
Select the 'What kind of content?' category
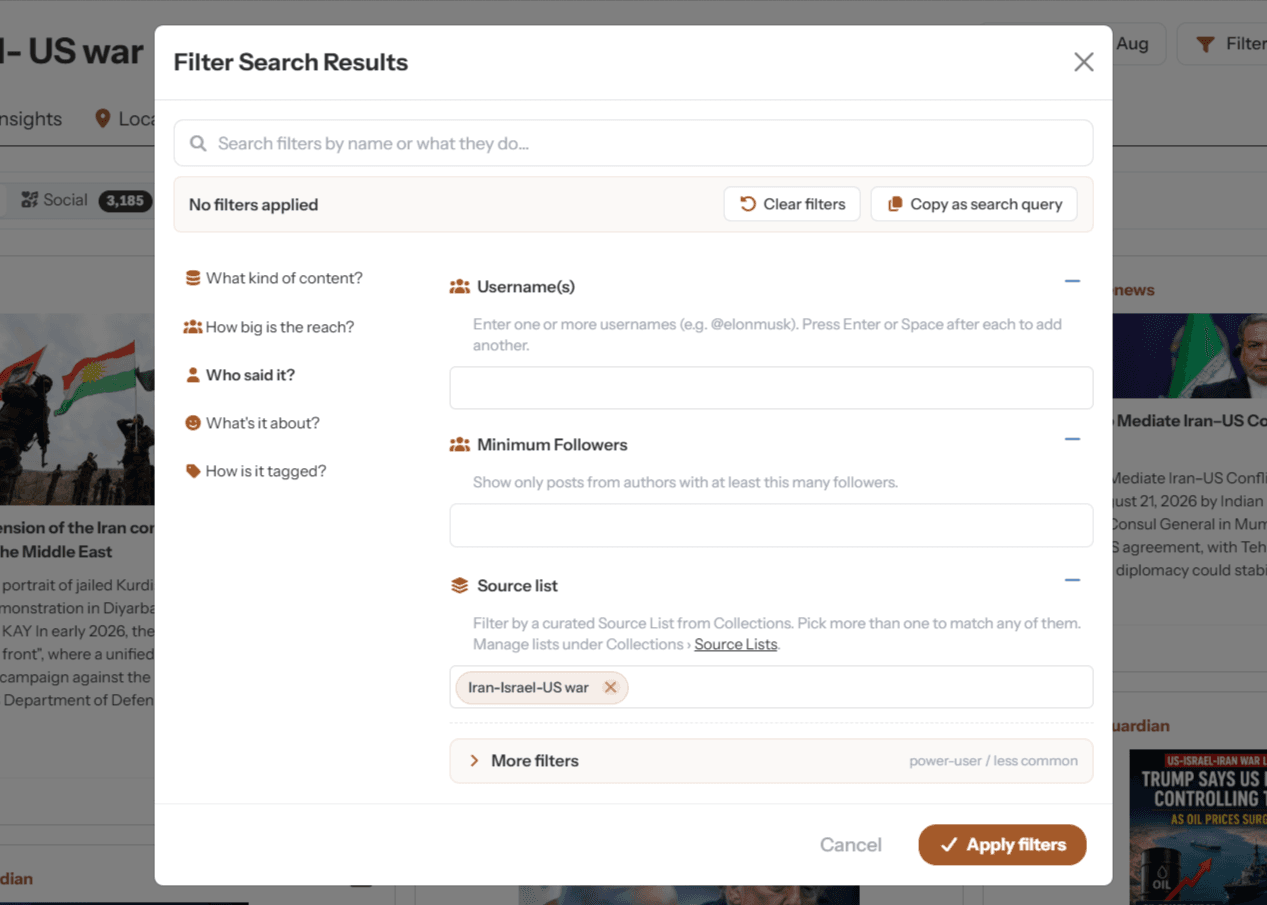click(274, 278)
